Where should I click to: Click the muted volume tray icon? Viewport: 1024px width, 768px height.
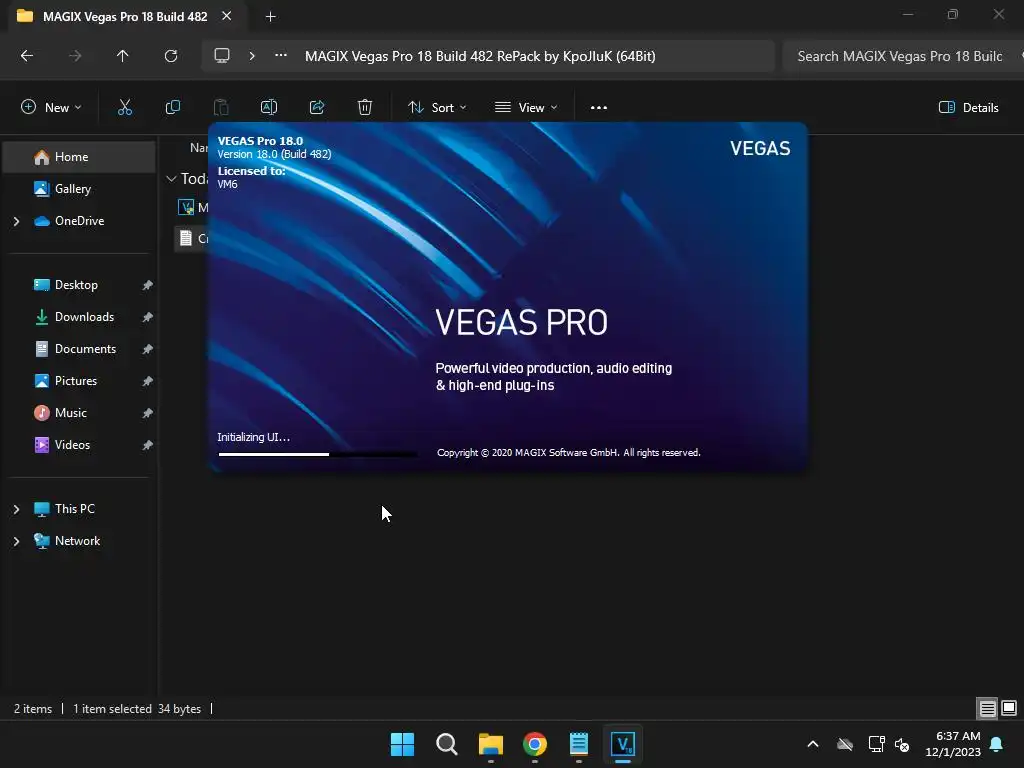[902, 744]
